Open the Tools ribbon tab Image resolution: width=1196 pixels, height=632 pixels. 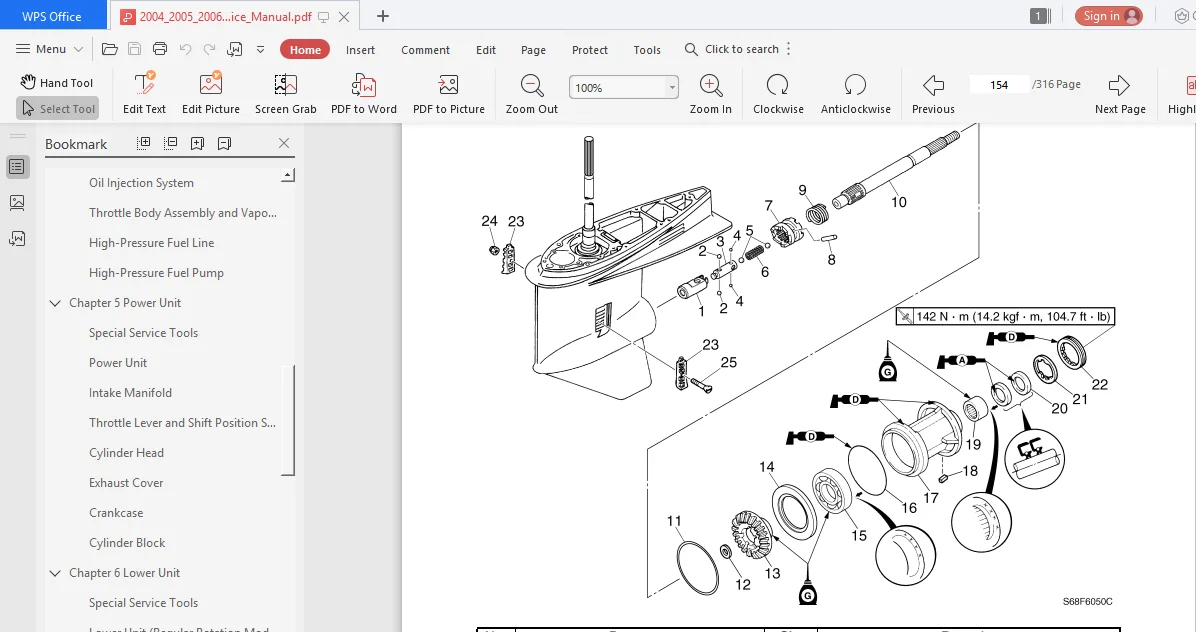pyautogui.click(x=647, y=50)
